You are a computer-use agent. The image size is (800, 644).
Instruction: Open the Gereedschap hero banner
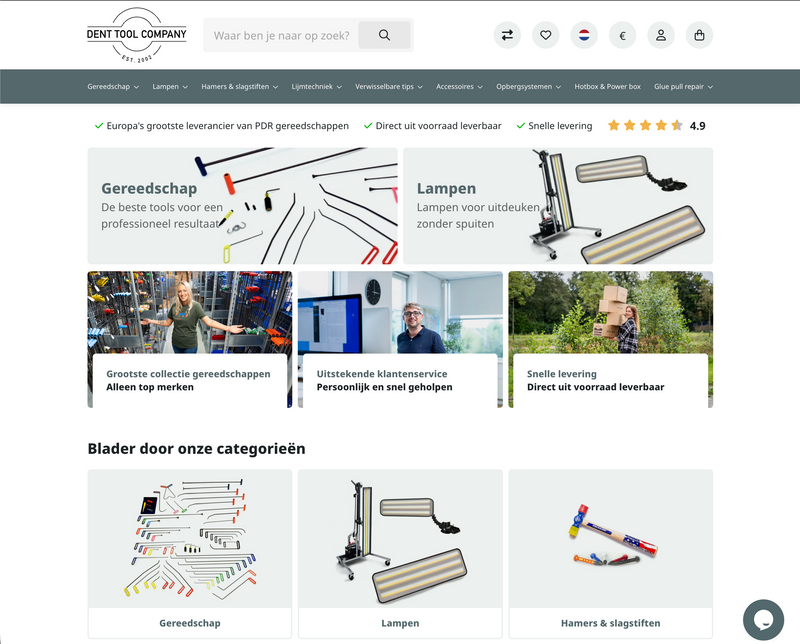pyautogui.click(x=242, y=206)
